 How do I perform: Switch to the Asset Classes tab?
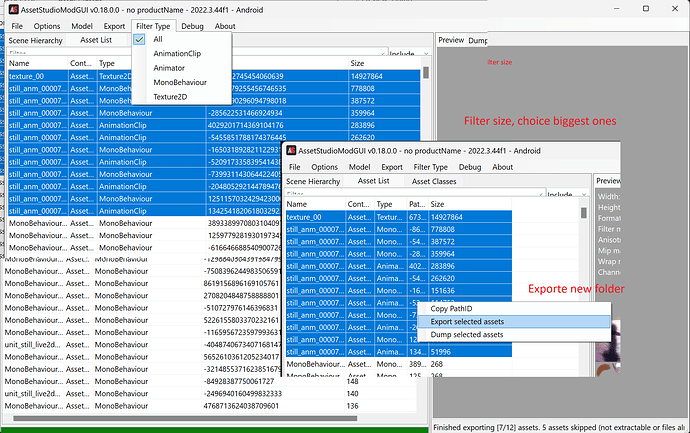[x=434, y=181]
